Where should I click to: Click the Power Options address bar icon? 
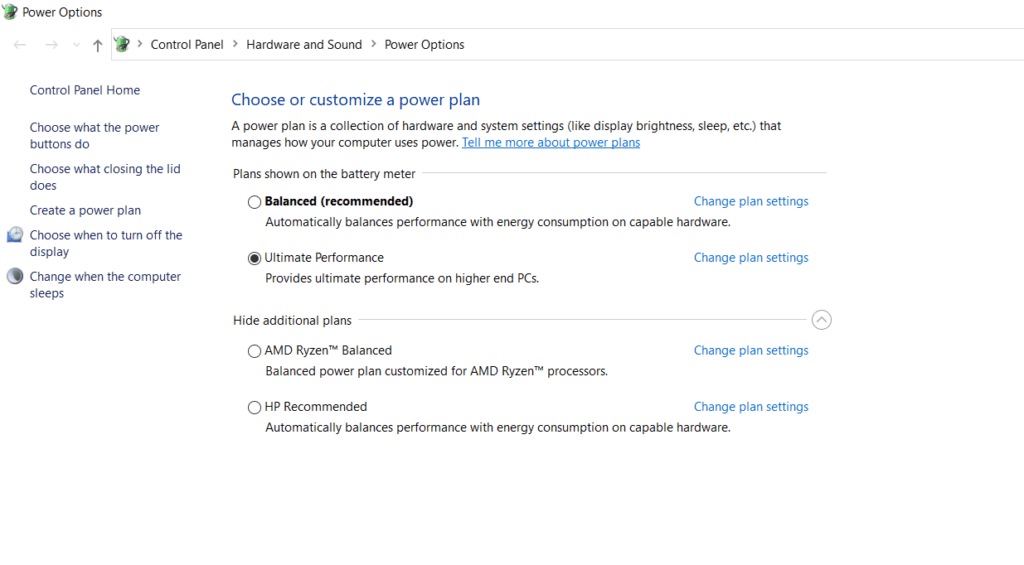(122, 44)
